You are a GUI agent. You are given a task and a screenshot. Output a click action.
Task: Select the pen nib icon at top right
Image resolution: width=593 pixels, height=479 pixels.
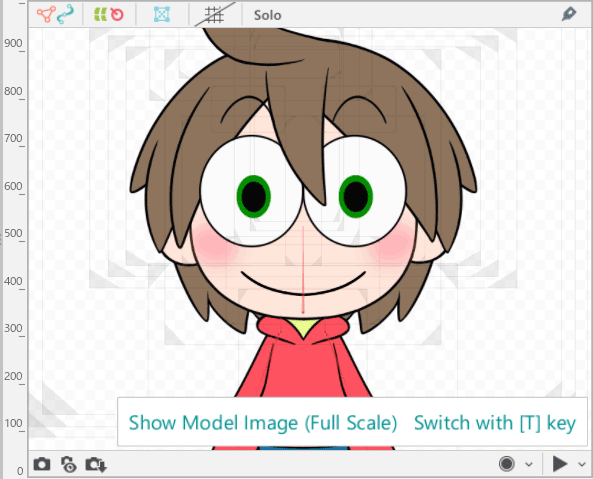point(569,14)
